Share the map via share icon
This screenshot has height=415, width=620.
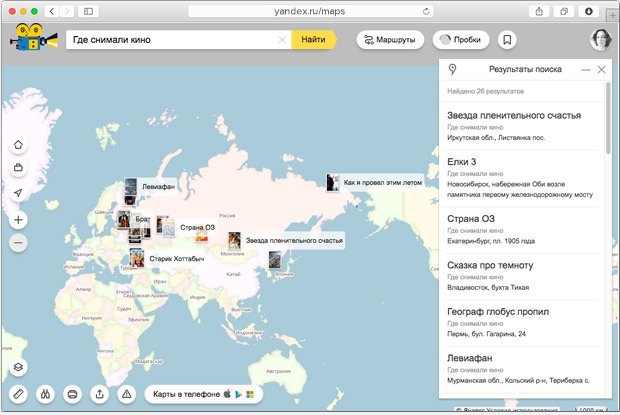(100, 394)
